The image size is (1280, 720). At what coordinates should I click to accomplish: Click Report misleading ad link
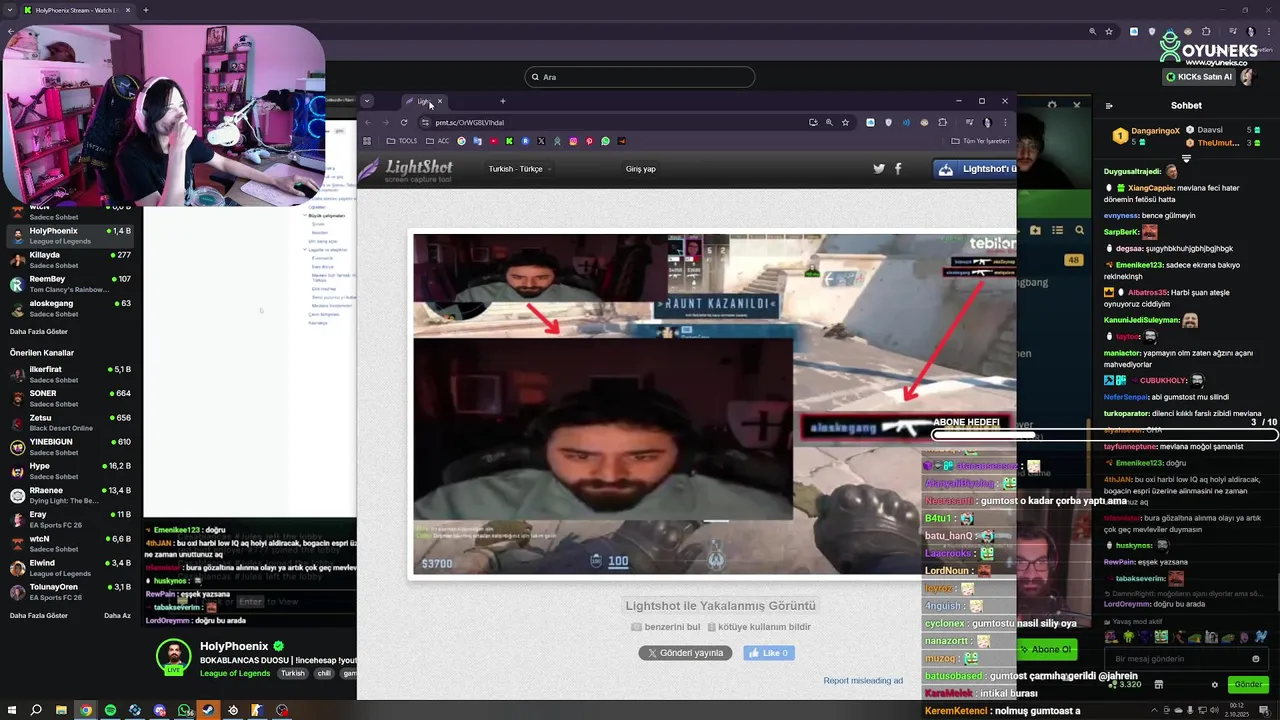point(863,681)
